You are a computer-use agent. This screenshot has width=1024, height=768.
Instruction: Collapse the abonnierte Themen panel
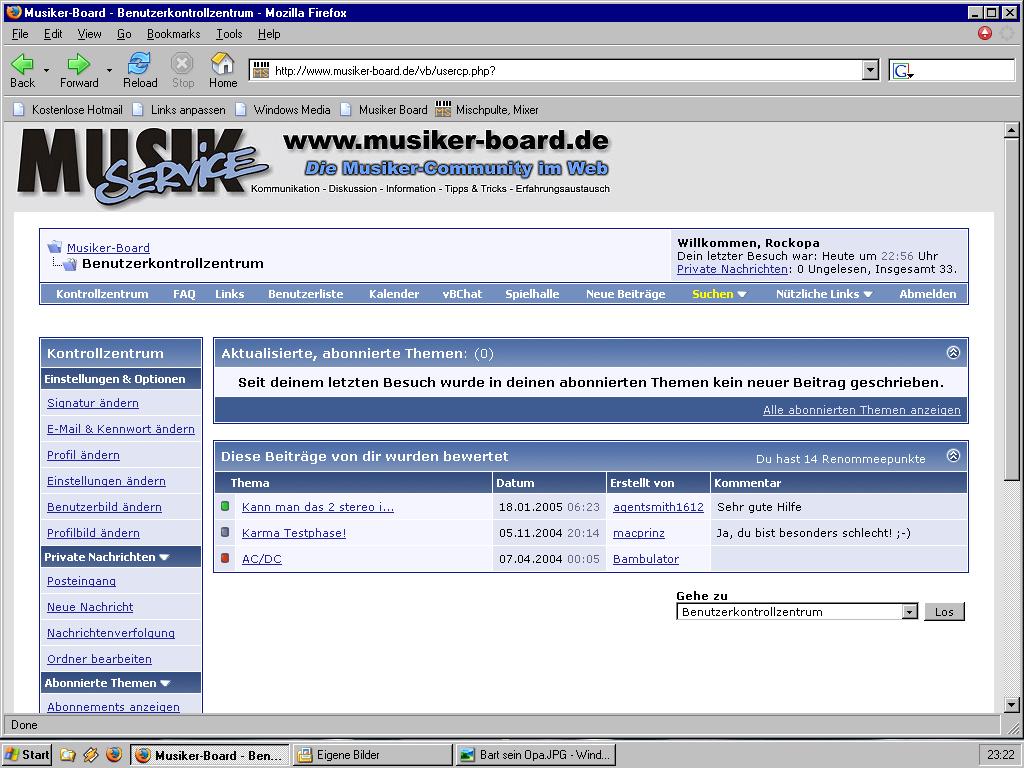953,353
